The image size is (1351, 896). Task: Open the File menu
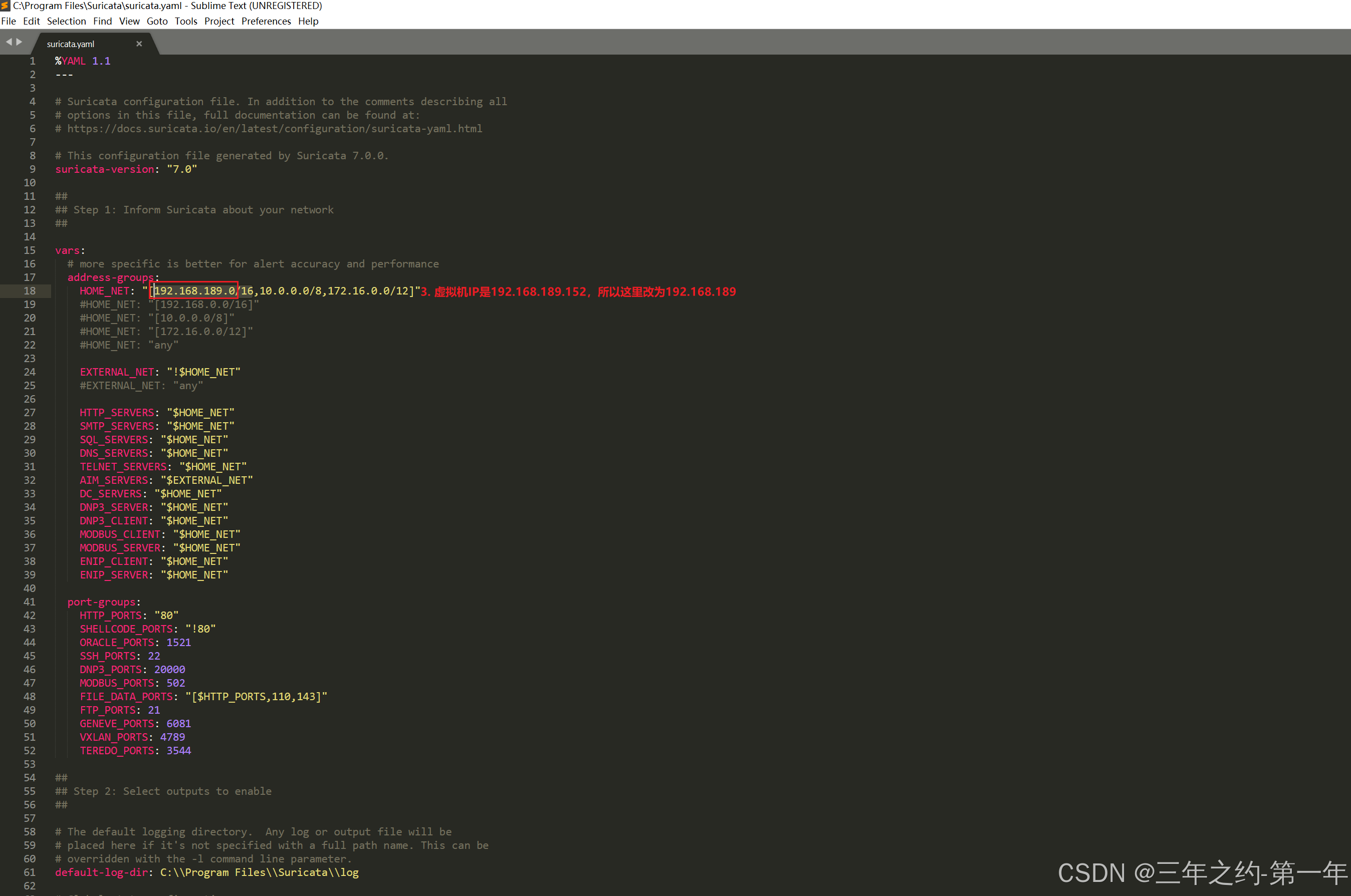coord(9,21)
